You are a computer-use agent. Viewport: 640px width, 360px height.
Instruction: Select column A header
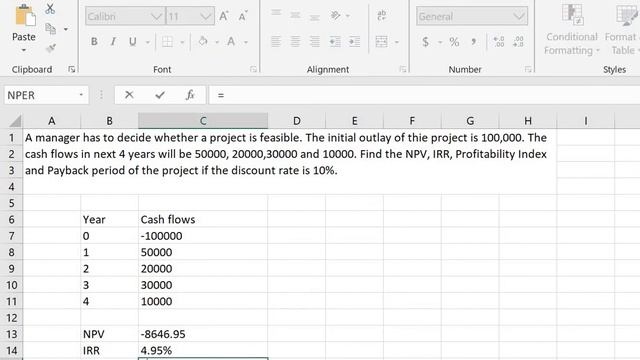pos(51,121)
